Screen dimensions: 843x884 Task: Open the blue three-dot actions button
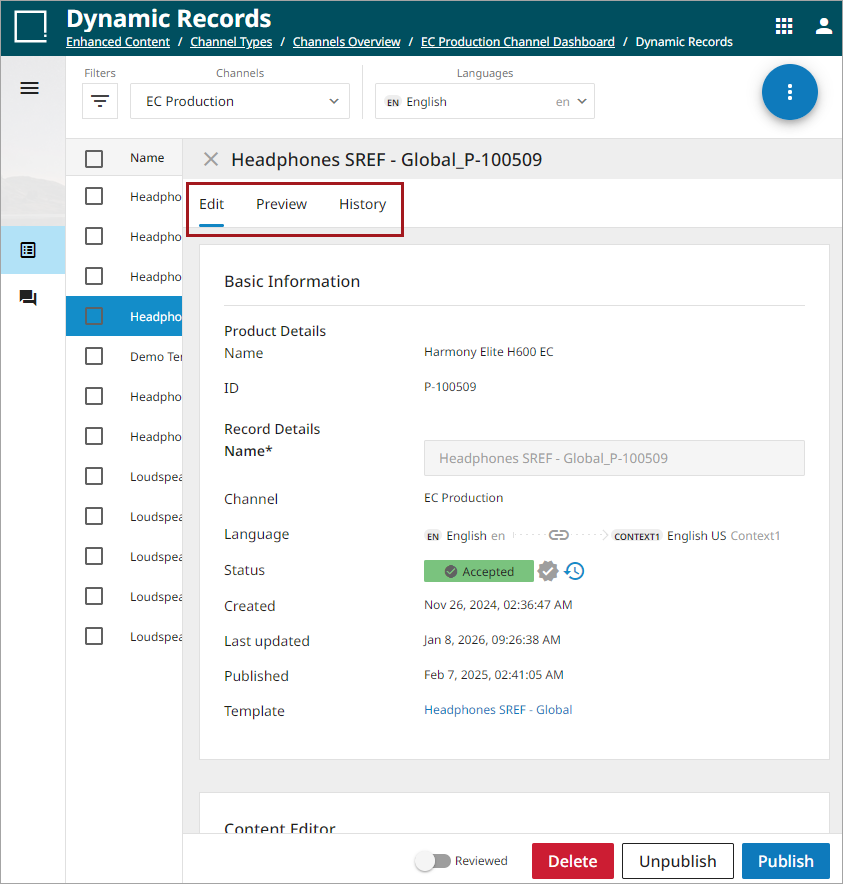click(x=790, y=92)
